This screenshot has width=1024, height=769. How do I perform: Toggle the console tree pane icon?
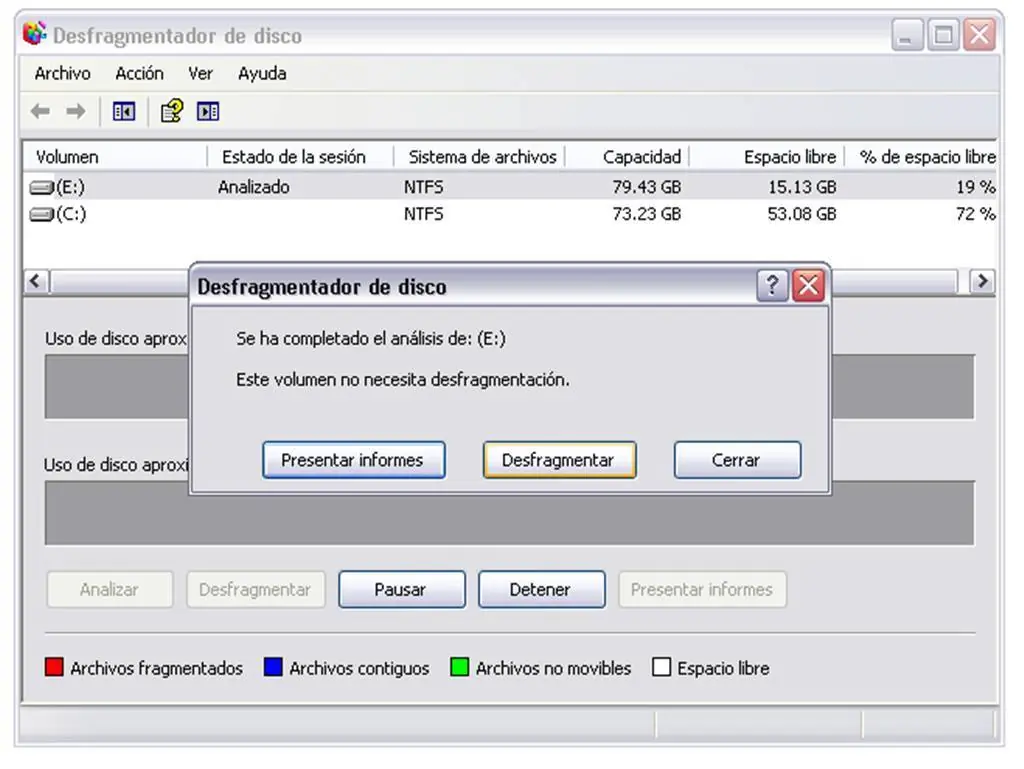[x=123, y=112]
